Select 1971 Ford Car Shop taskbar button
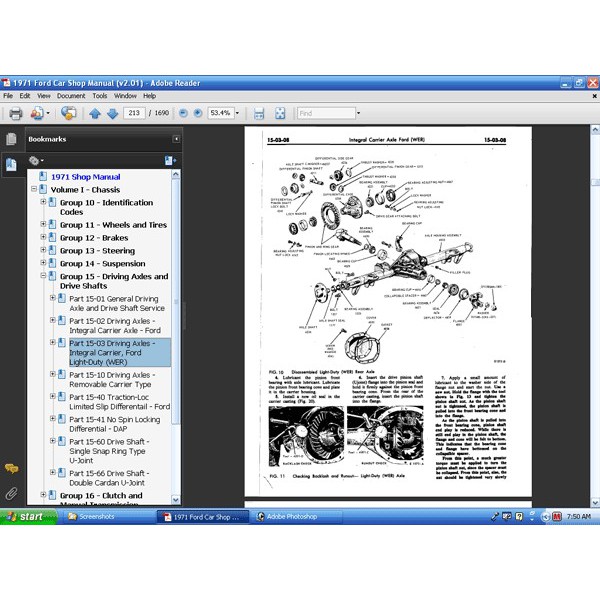This screenshot has width=600, height=600. pos(203,517)
